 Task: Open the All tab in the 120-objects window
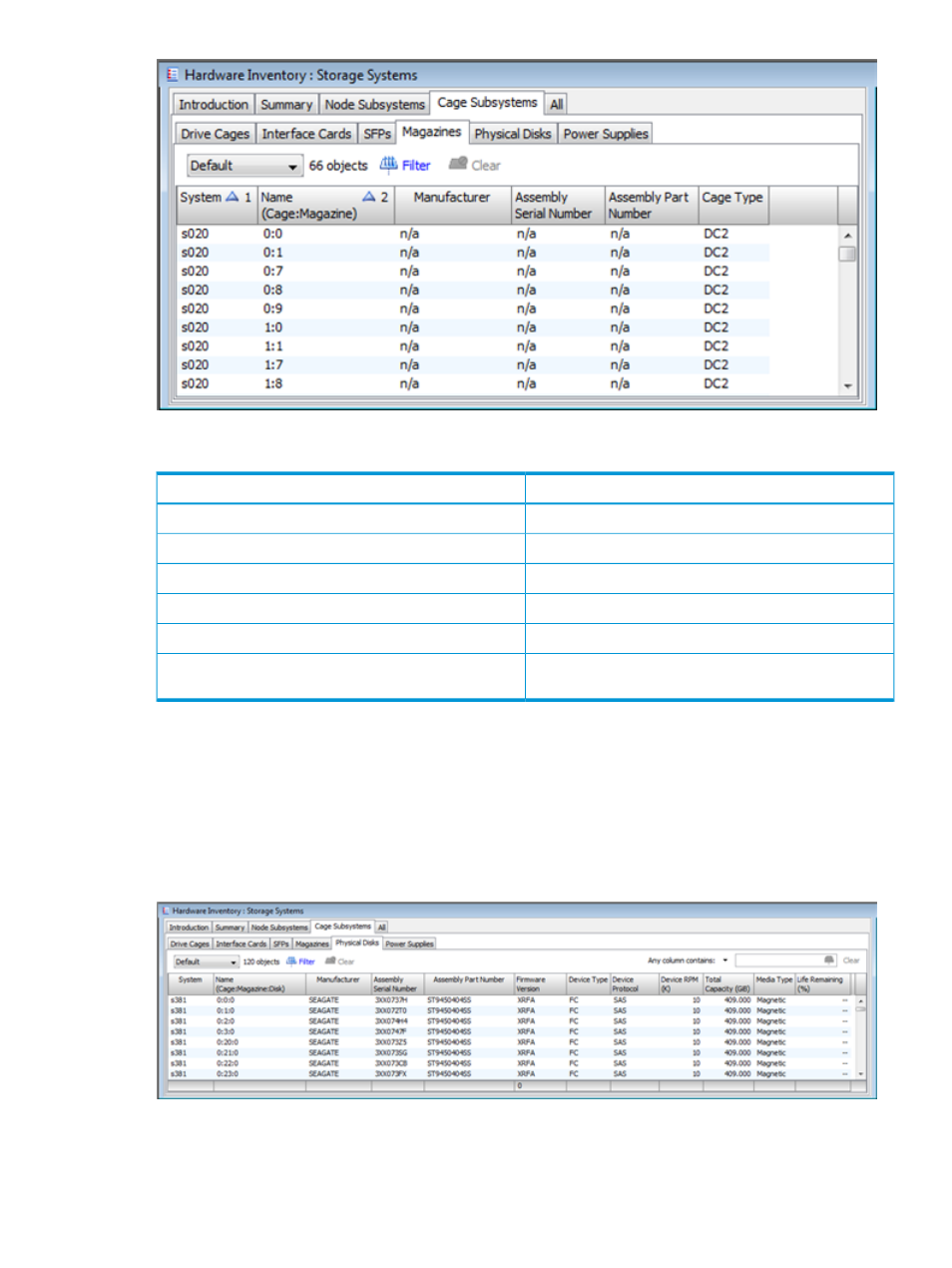[381, 928]
